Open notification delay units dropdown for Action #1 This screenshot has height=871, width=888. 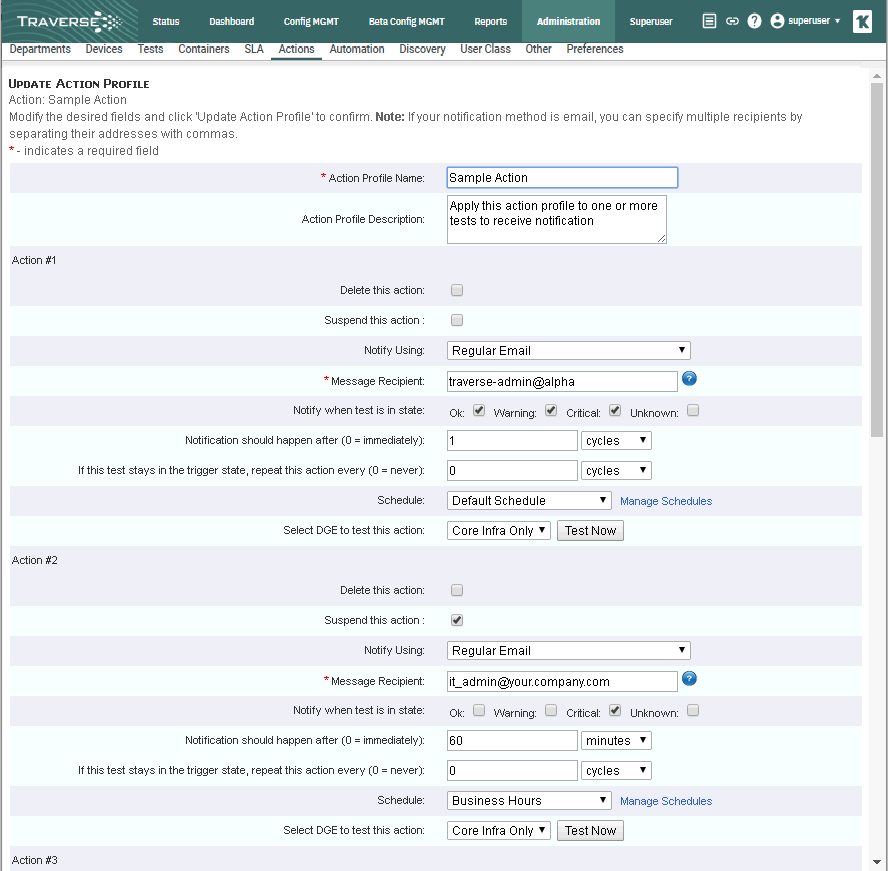(616, 441)
